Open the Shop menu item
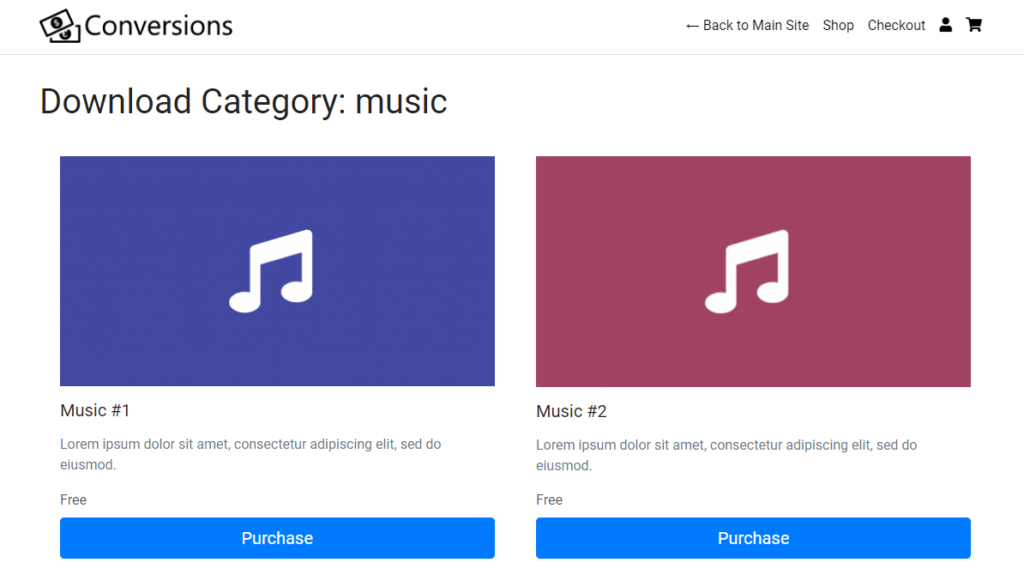This screenshot has height=581, width=1024. [838, 25]
